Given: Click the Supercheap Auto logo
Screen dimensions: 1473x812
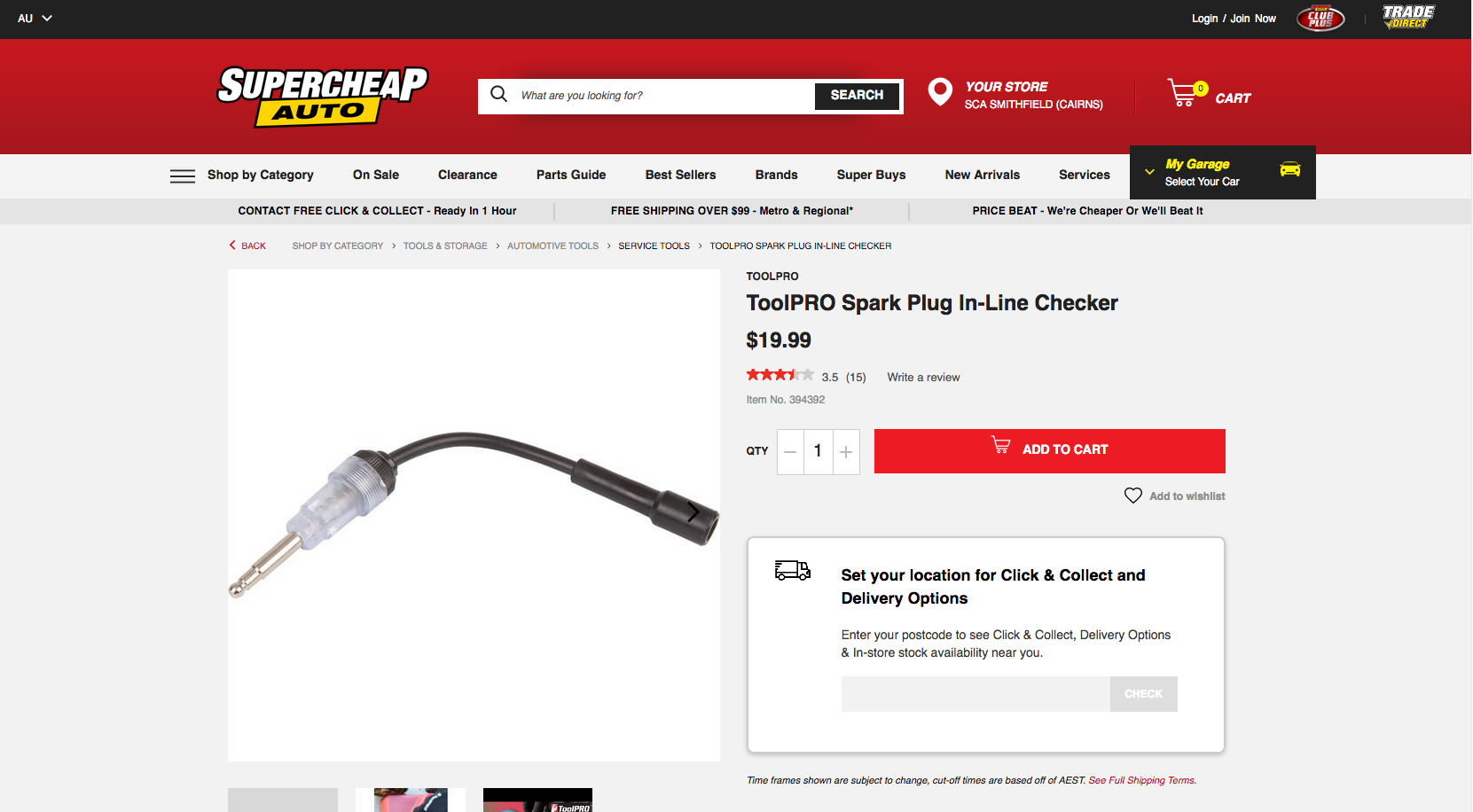Looking at the screenshot, I should 323,97.
